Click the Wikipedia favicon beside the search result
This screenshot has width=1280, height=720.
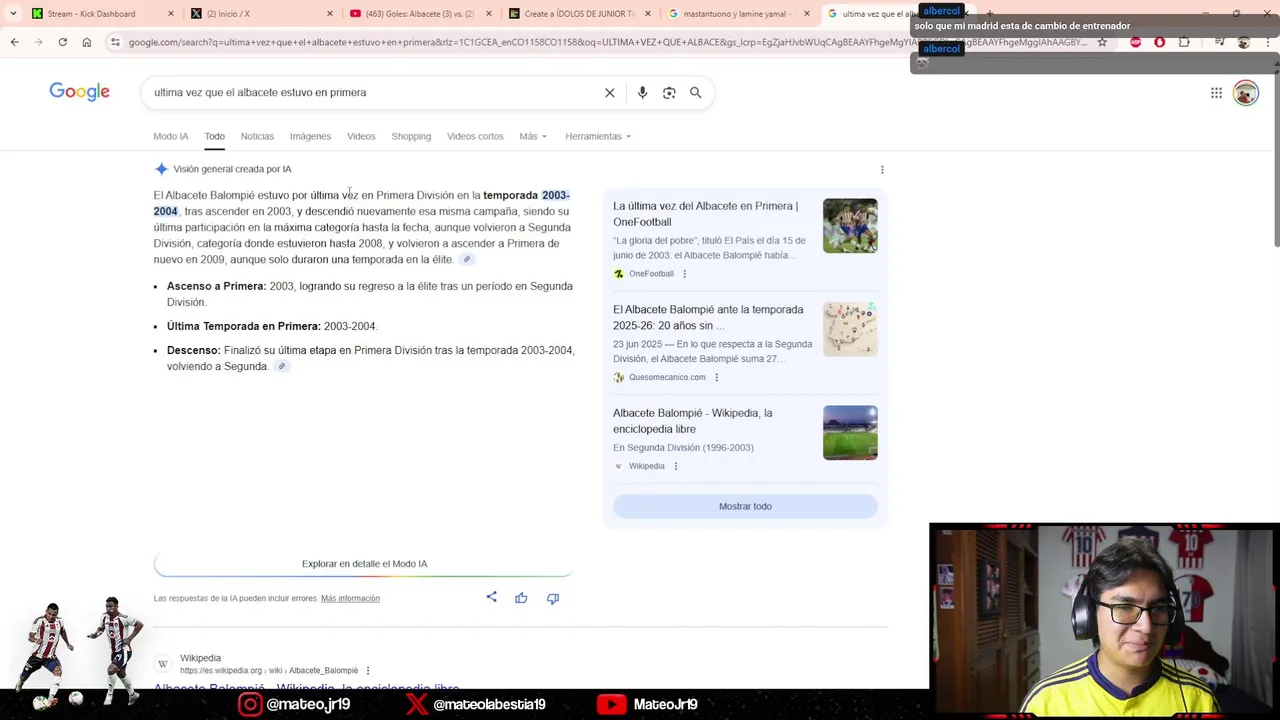tap(163, 664)
